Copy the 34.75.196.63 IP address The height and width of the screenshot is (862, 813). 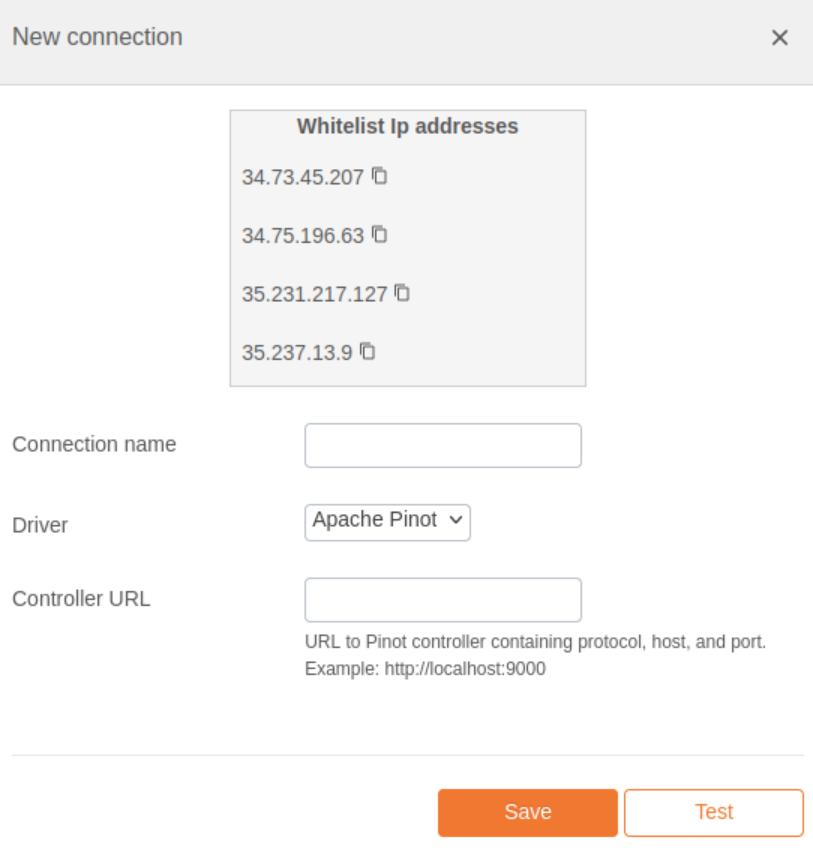pyautogui.click(x=380, y=234)
